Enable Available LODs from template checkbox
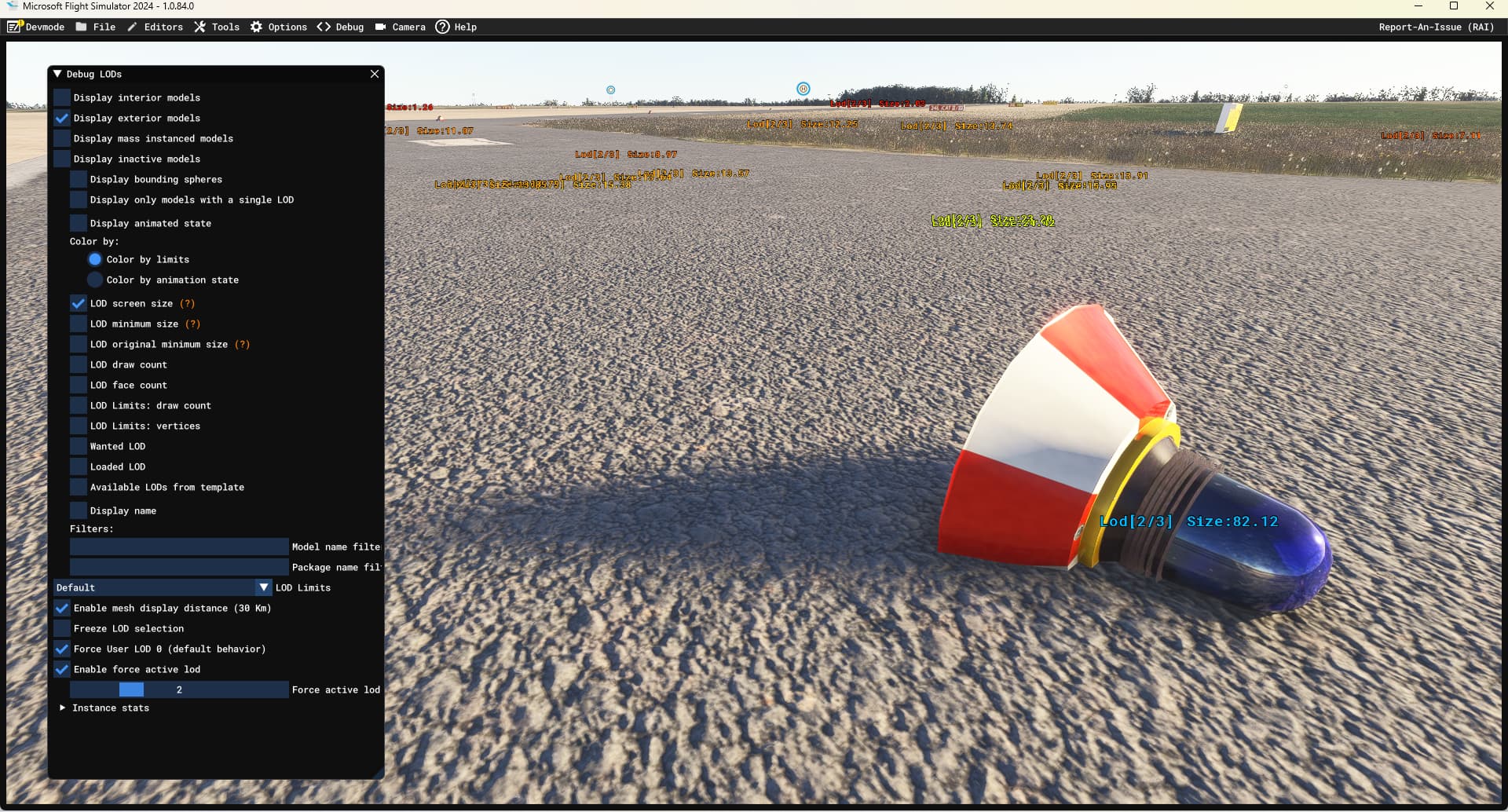The width and height of the screenshot is (1508, 812). [79, 487]
